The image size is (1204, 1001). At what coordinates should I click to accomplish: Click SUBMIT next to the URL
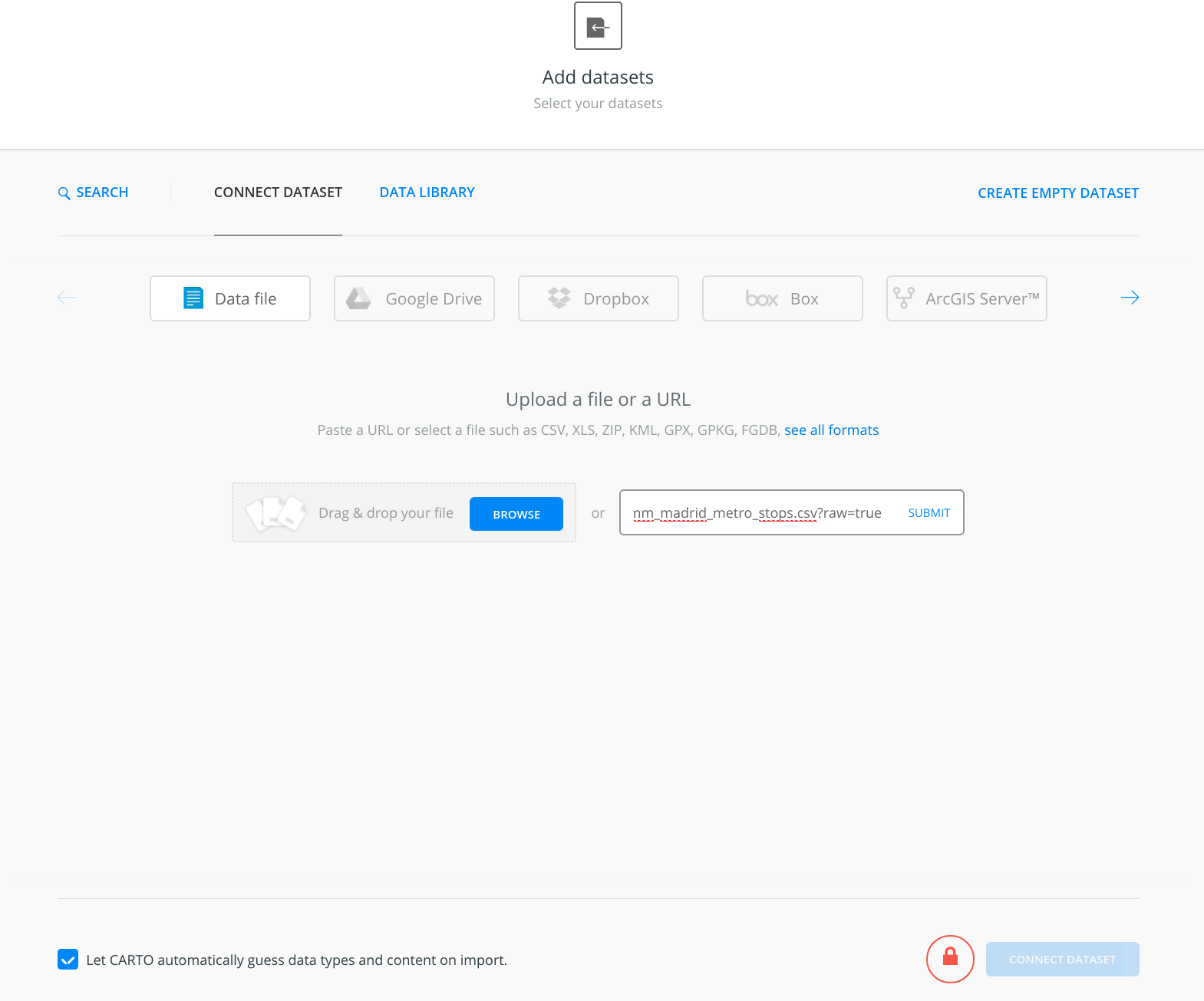(929, 513)
